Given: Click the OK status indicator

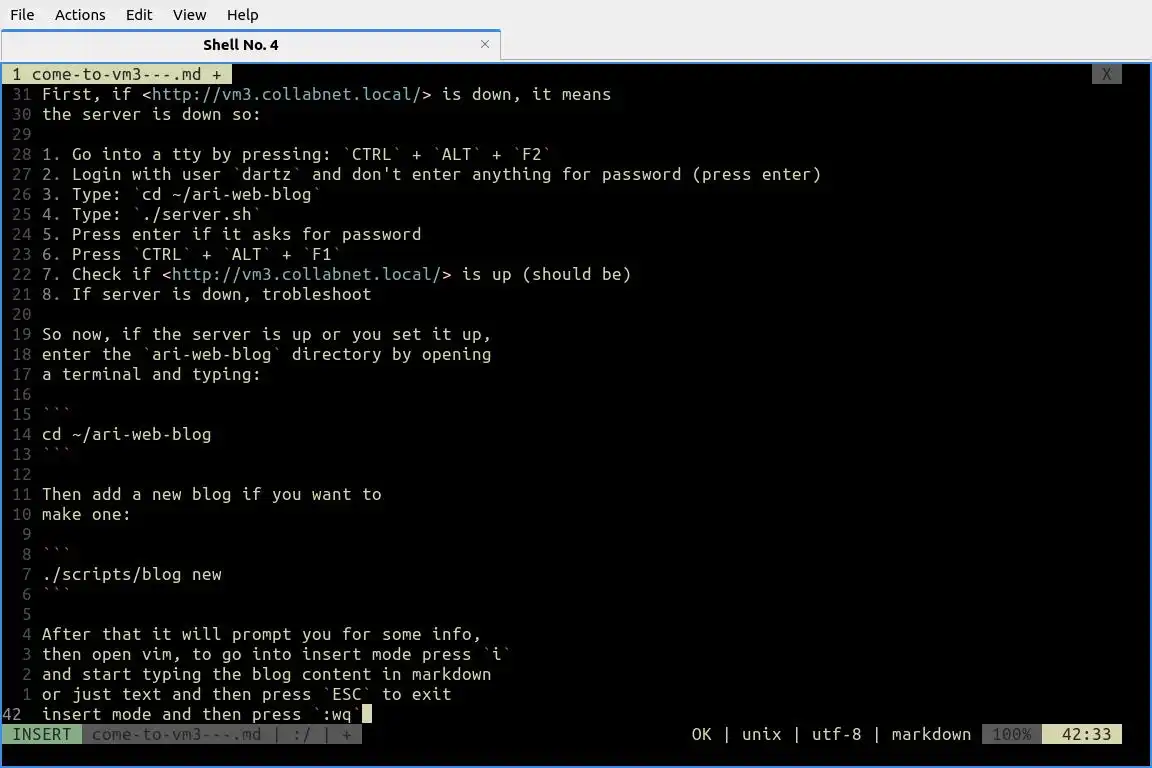Looking at the screenshot, I should pyautogui.click(x=702, y=734).
